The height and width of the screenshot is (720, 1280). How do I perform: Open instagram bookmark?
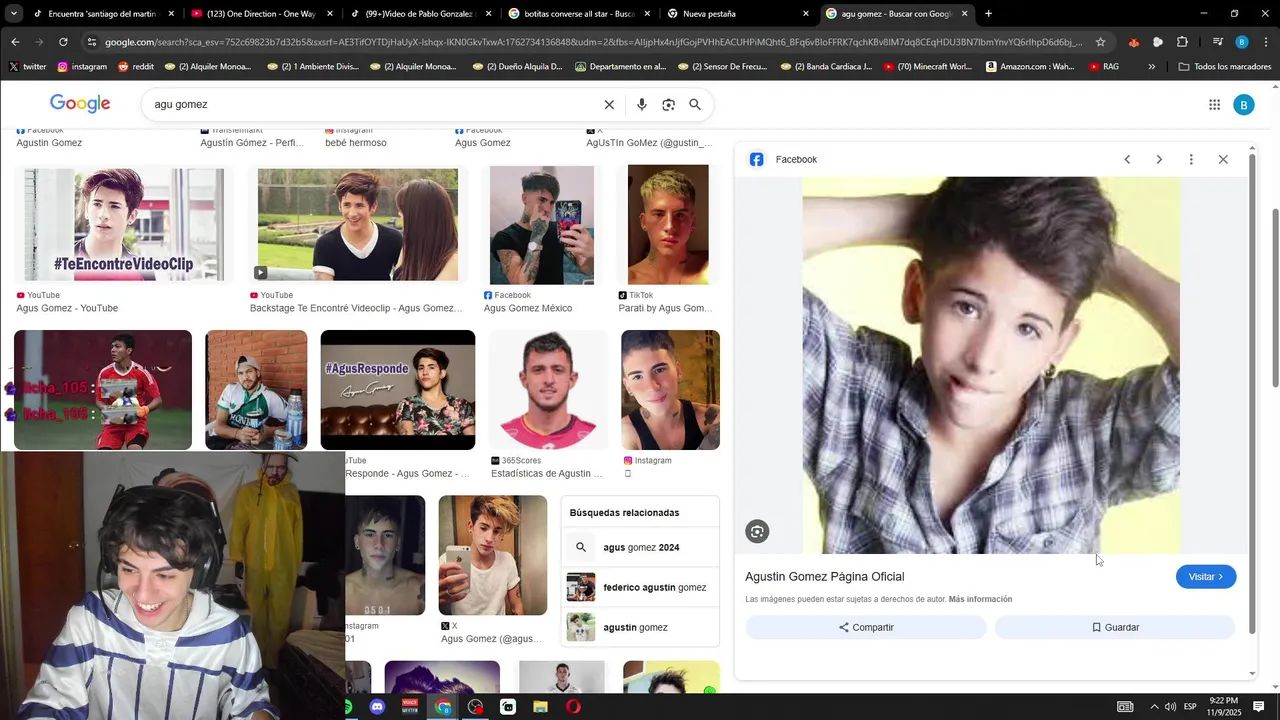click(x=82, y=67)
